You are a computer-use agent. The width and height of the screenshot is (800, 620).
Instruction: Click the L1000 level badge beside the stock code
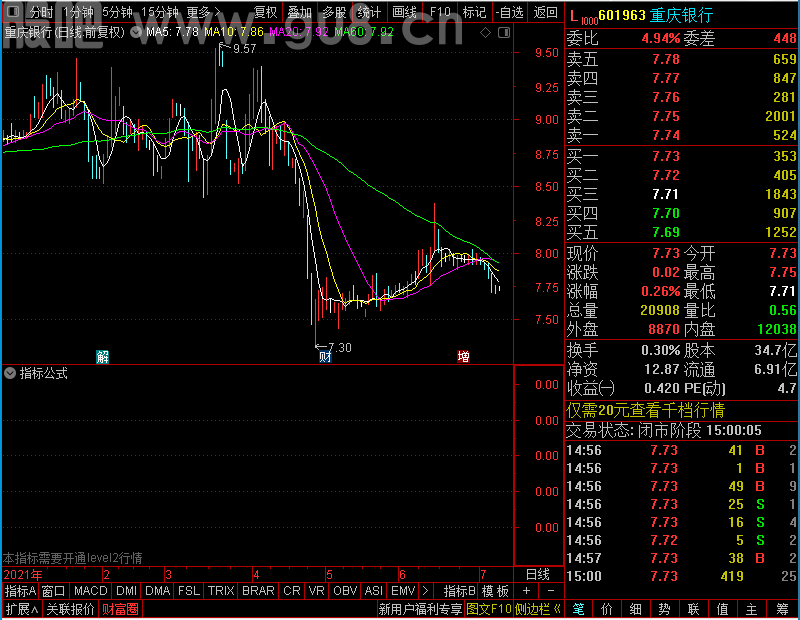coord(584,17)
